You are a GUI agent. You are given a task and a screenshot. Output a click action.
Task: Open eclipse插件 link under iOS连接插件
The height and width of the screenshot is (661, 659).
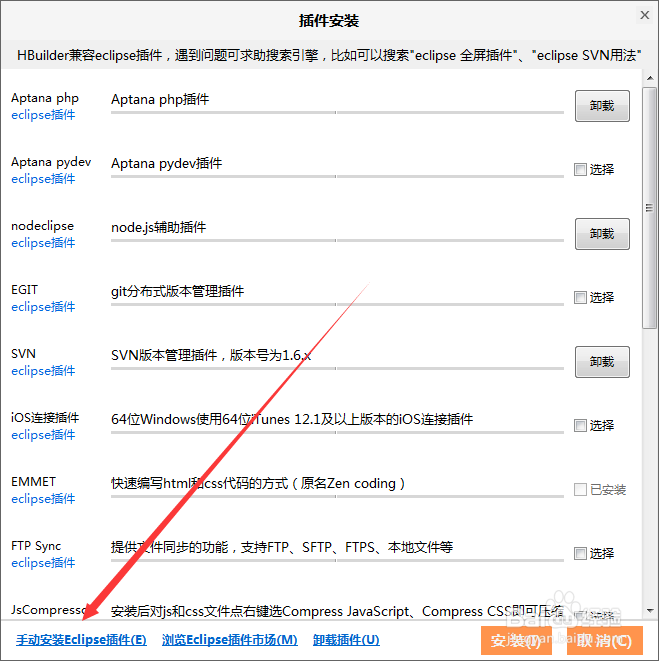[43, 435]
